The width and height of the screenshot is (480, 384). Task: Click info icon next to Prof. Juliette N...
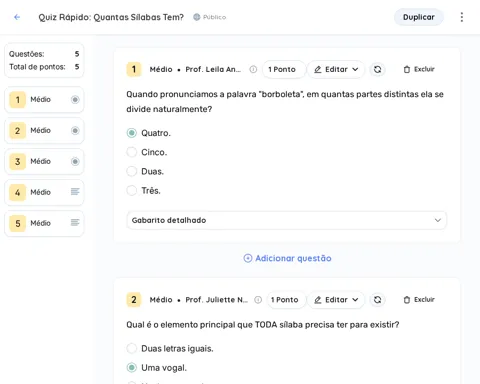click(258, 300)
